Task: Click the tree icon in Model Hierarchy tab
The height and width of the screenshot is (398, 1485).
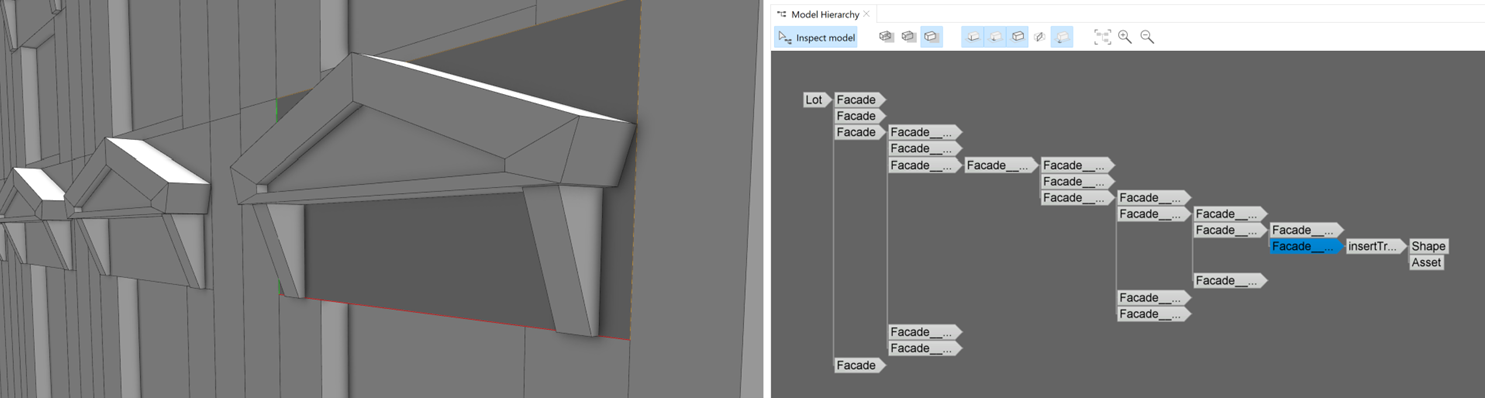Action: 782,14
